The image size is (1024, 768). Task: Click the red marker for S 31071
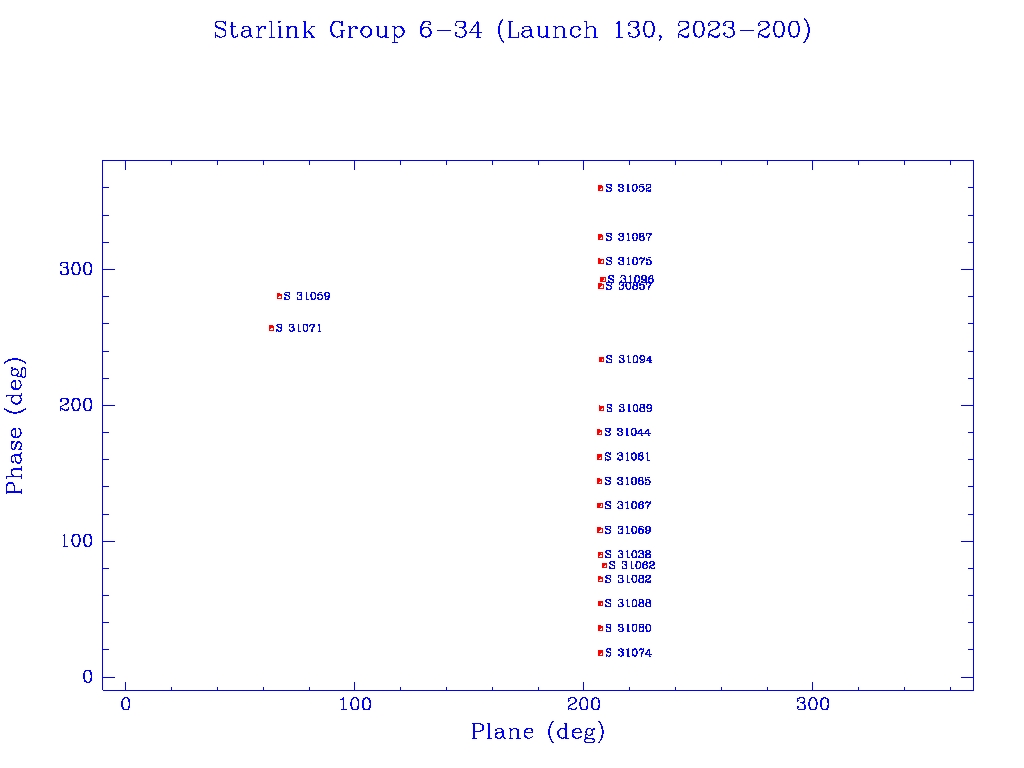(x=271, y=328)
